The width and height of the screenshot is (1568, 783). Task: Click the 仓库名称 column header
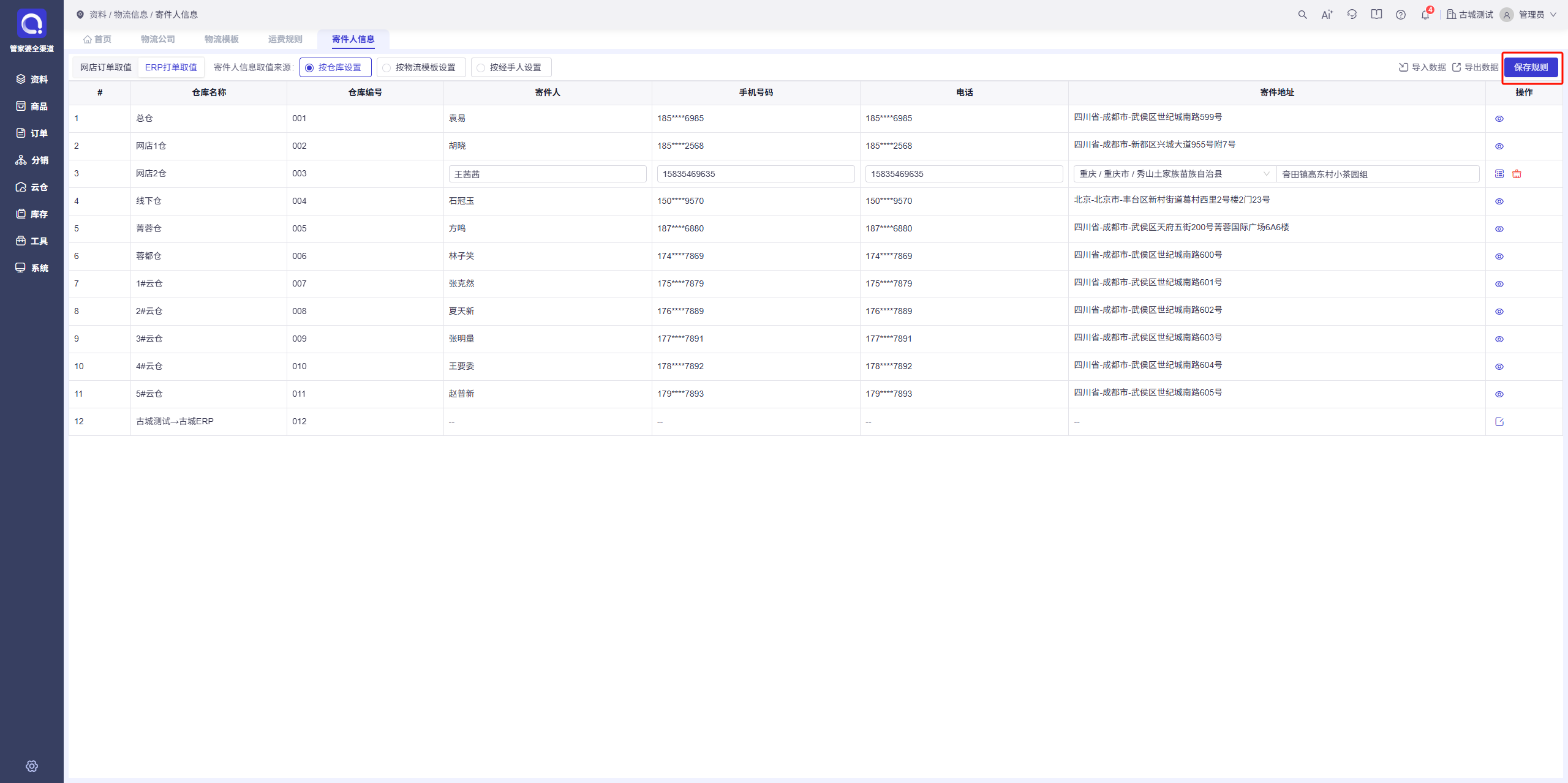pyautogui.click(x=209, y=92)
